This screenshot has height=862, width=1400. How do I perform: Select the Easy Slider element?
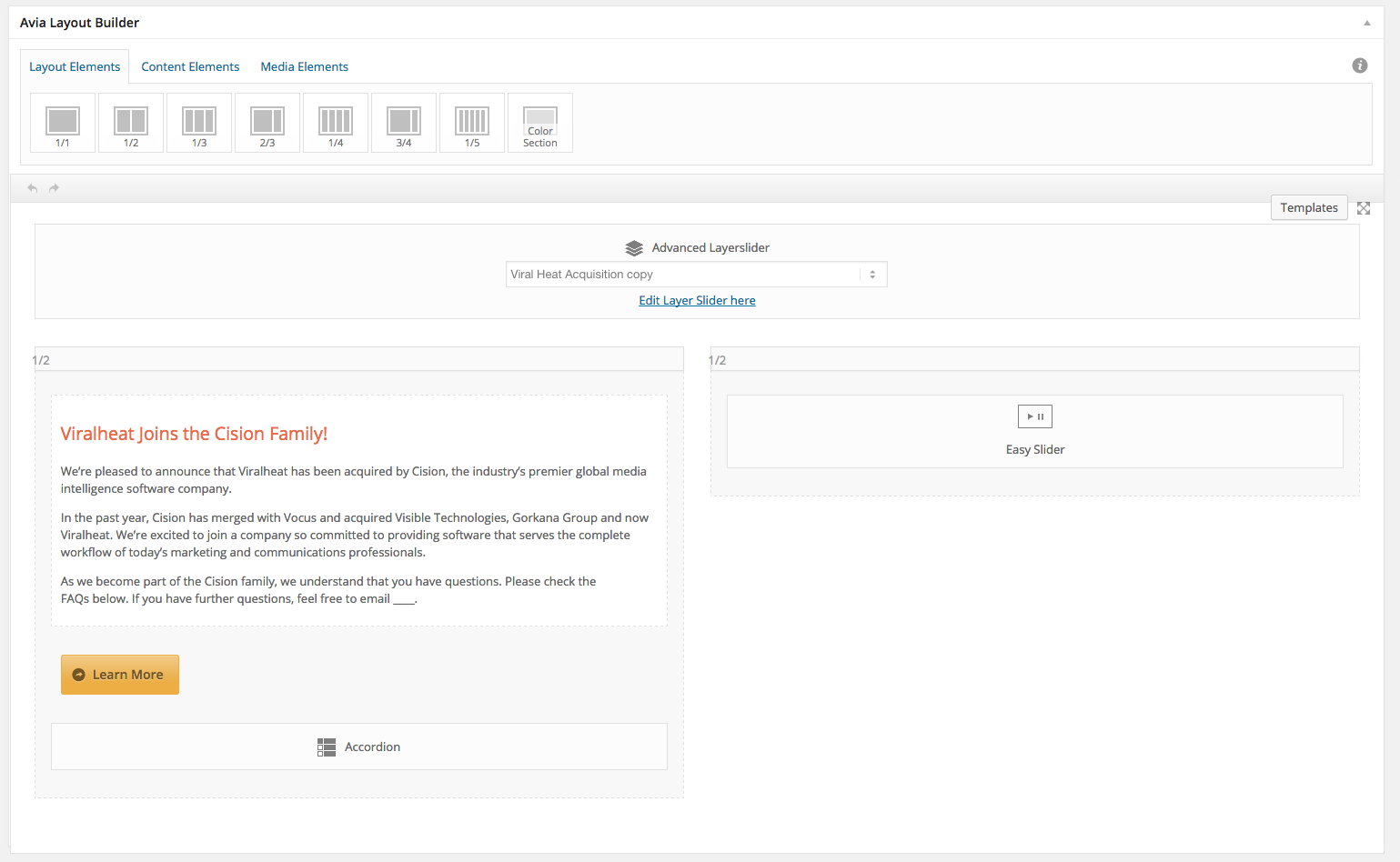pyautogui.click(x=1035, y=431)
